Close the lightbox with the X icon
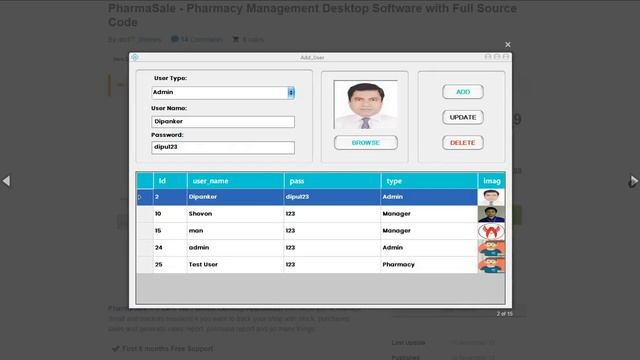640x360 pixels. [x=508, y=44]
